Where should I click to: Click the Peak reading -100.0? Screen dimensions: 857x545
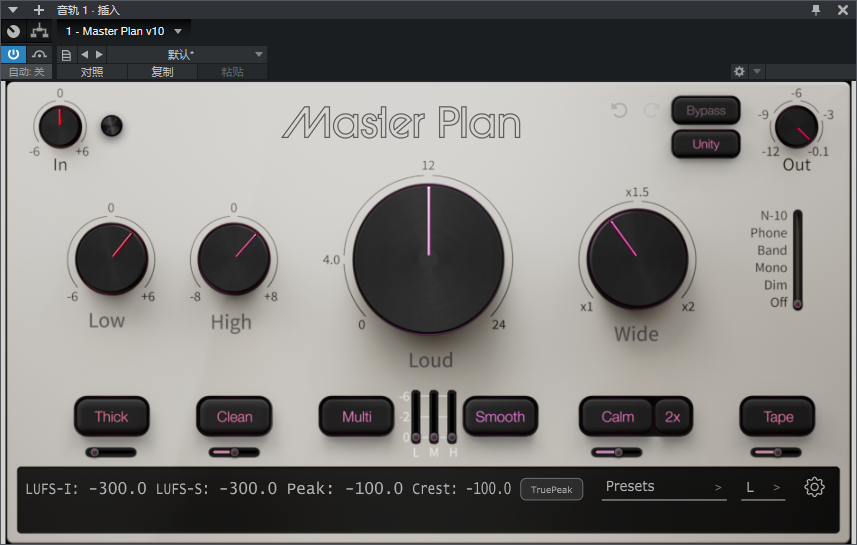(x=374, y=488)
